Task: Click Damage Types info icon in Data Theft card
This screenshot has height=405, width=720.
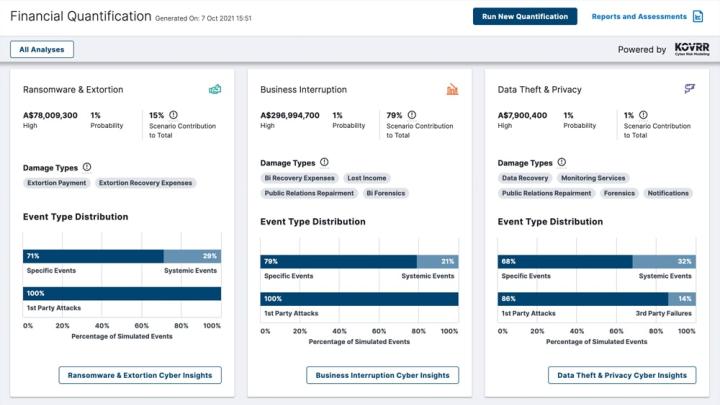Action: click(561, 162)
